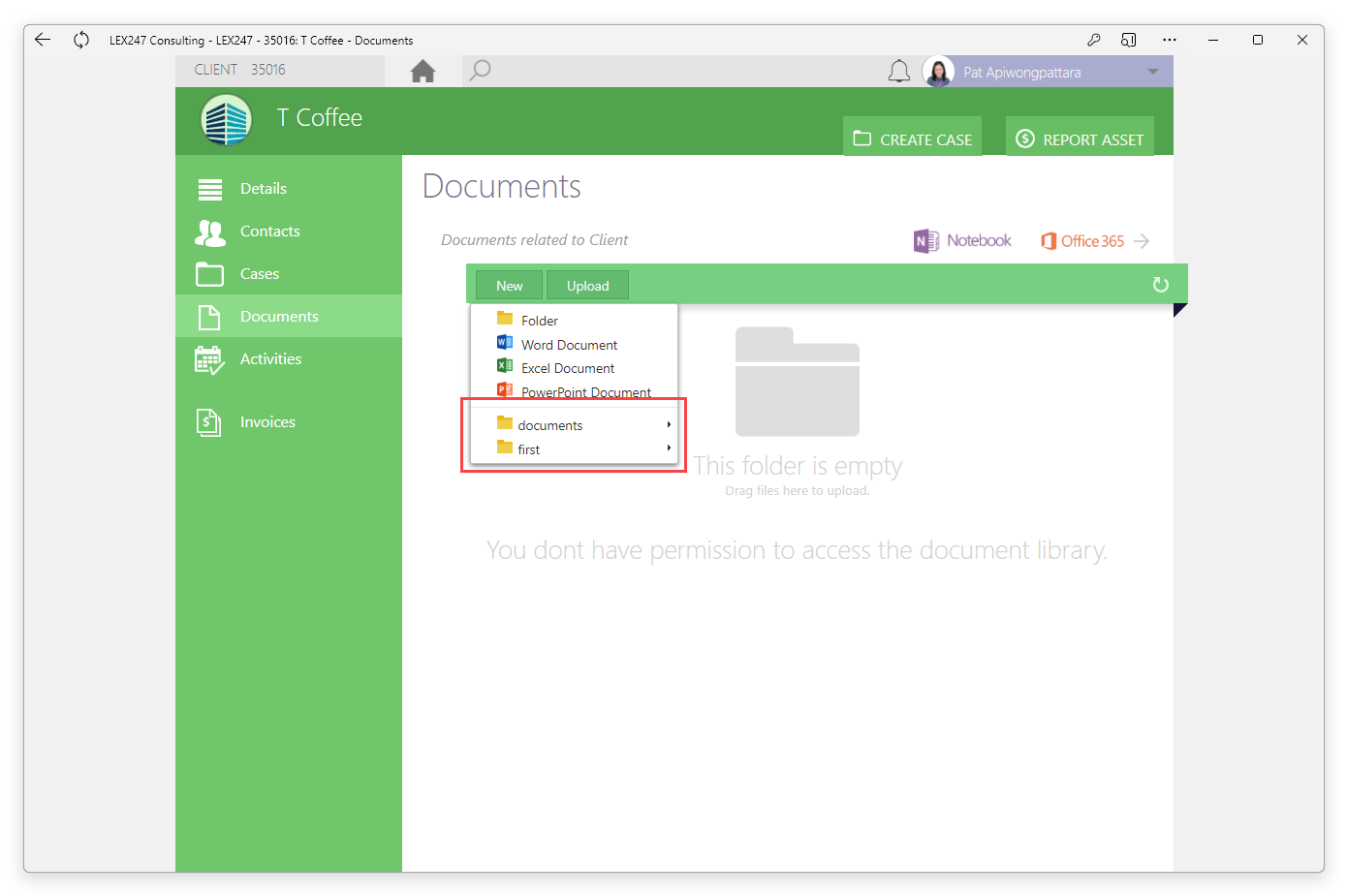
Task: Open the OneNote Notebook link
Action: pyautogui.click(x=962, y=241)
